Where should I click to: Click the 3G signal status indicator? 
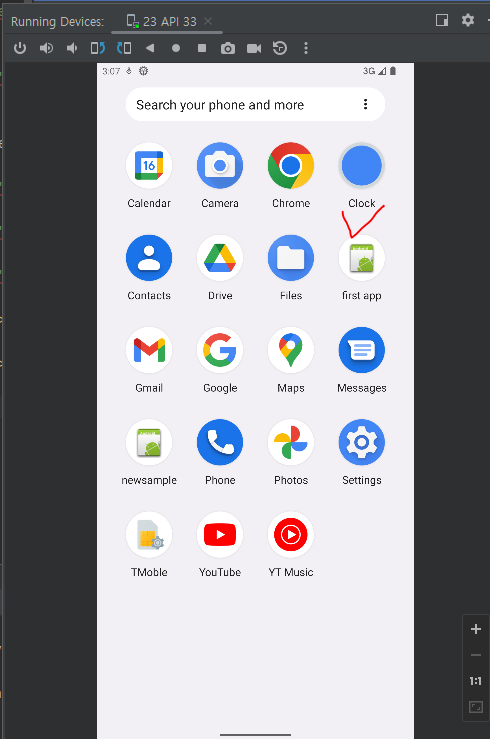point(374,71)
